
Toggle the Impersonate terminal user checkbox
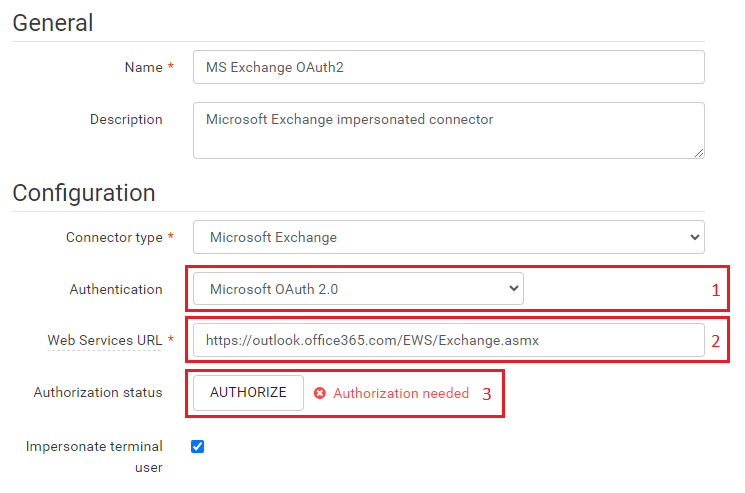click(x=197, y=447)
